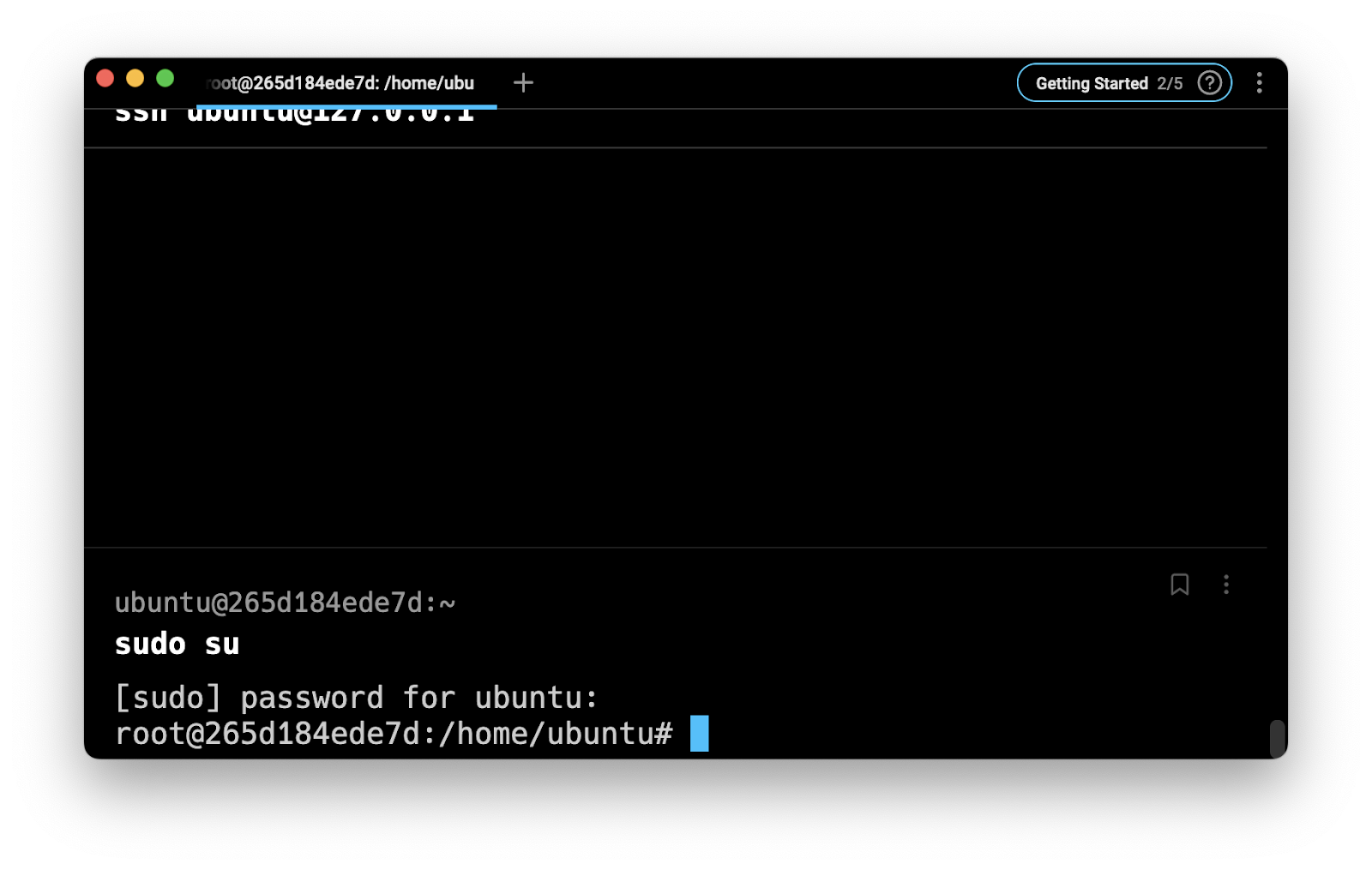Bookmark the sudo su block
This screenshot has width=1372, height=870.
point(1179,585)
